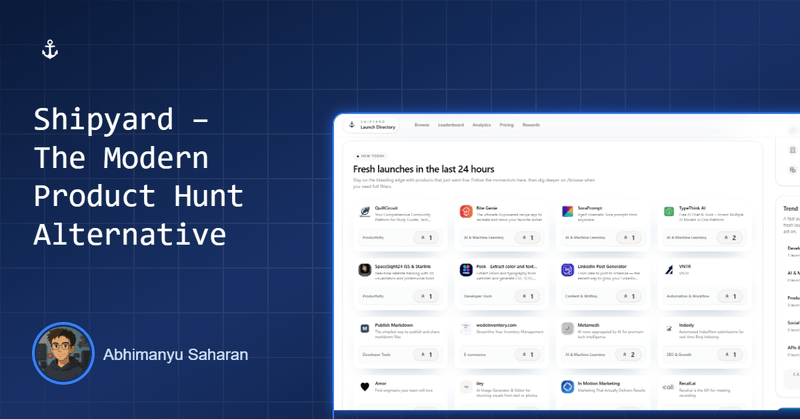Upvote the Bite Genie launch

click(528, 237)
